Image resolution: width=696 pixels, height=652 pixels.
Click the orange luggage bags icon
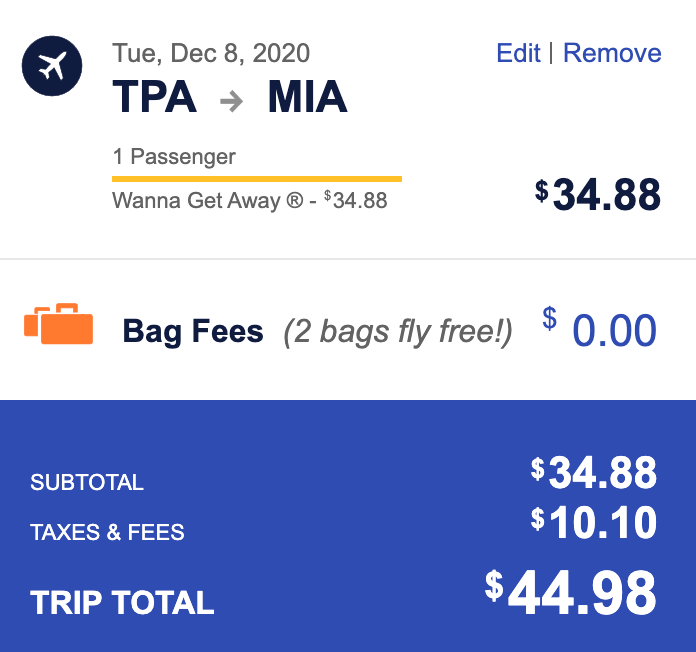coord(59,324)
